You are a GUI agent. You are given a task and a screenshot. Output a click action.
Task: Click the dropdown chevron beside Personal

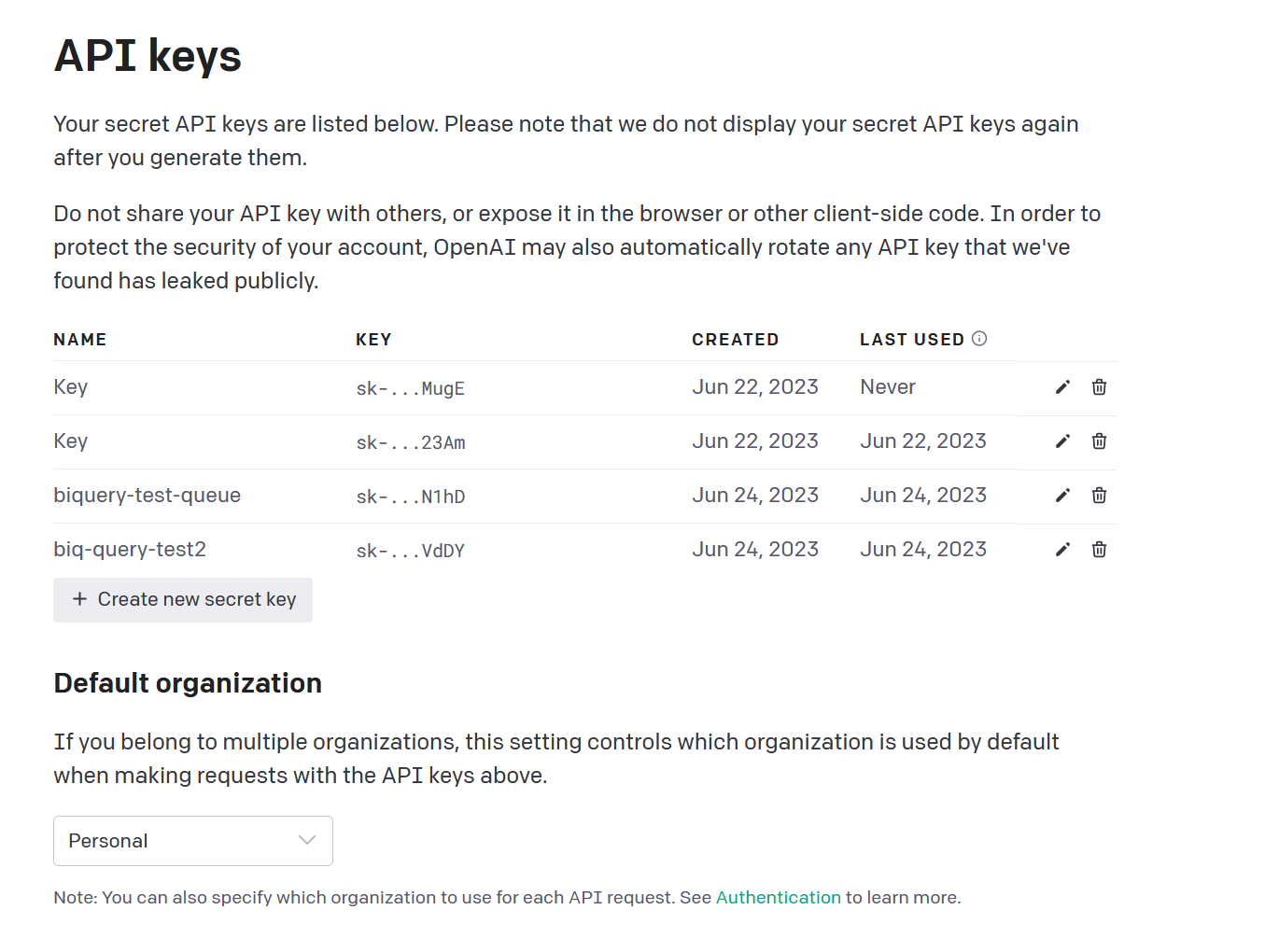tap(307, 840)
